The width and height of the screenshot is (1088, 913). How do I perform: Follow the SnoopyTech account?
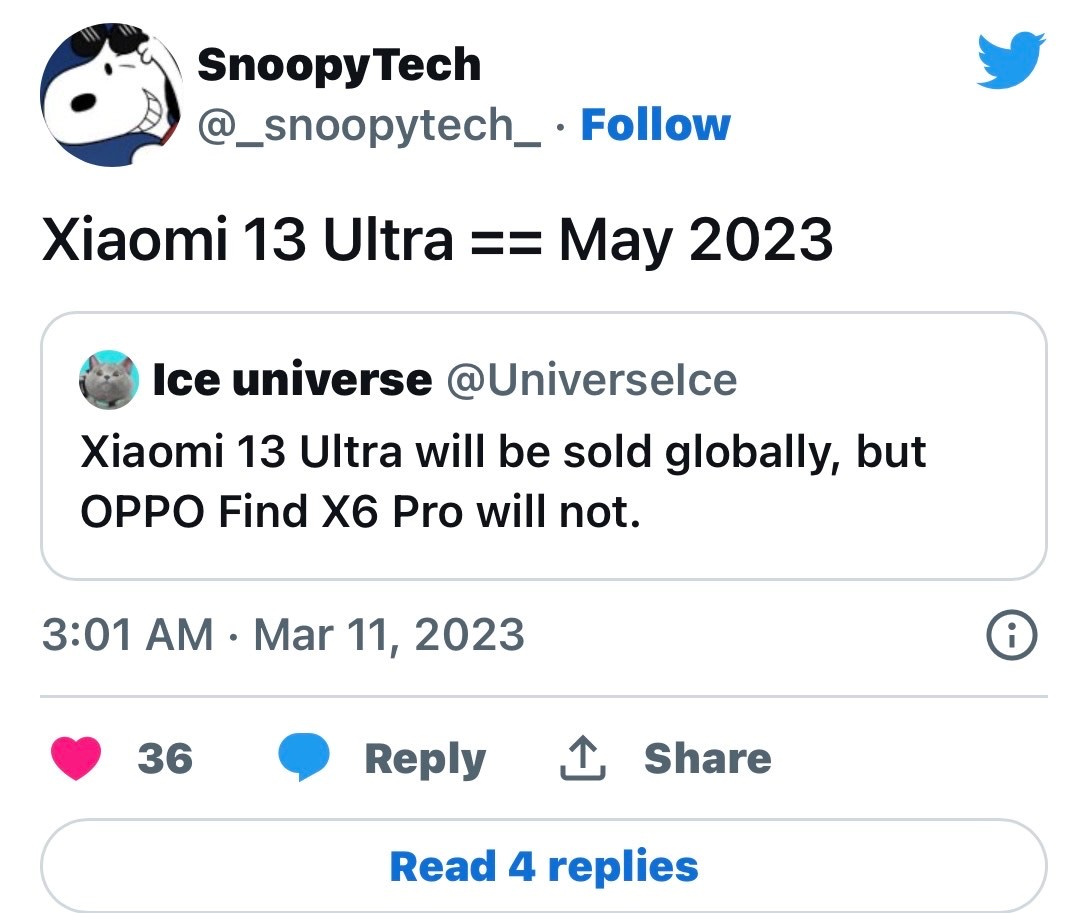point(655,125)
